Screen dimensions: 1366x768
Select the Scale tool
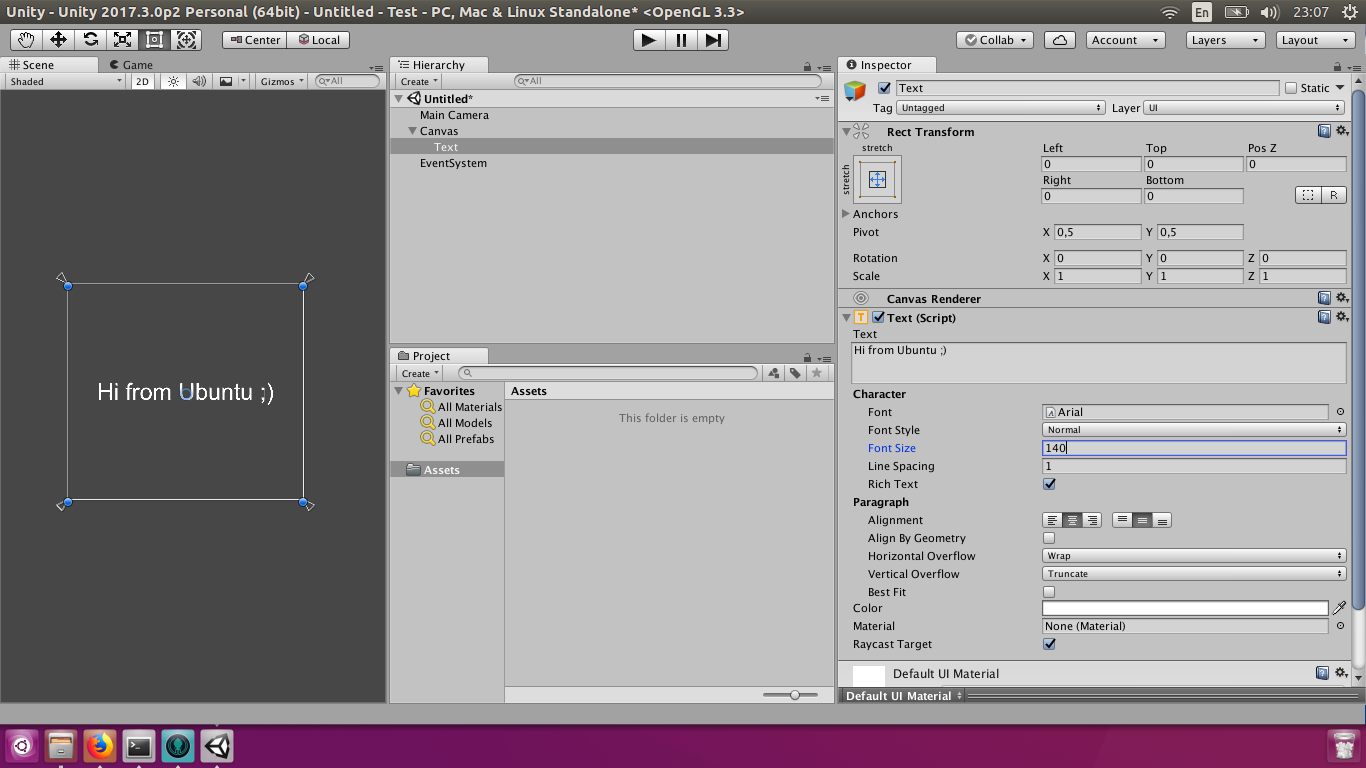click(122, 40)
